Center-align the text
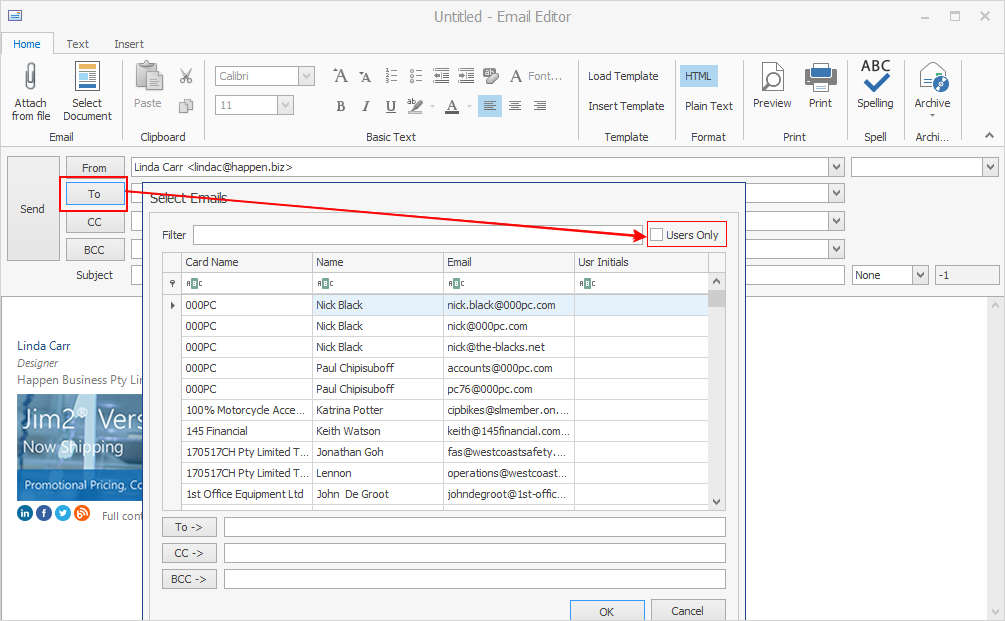The width and height of the screenshot is (1005, 621). (x=515, y=106)
